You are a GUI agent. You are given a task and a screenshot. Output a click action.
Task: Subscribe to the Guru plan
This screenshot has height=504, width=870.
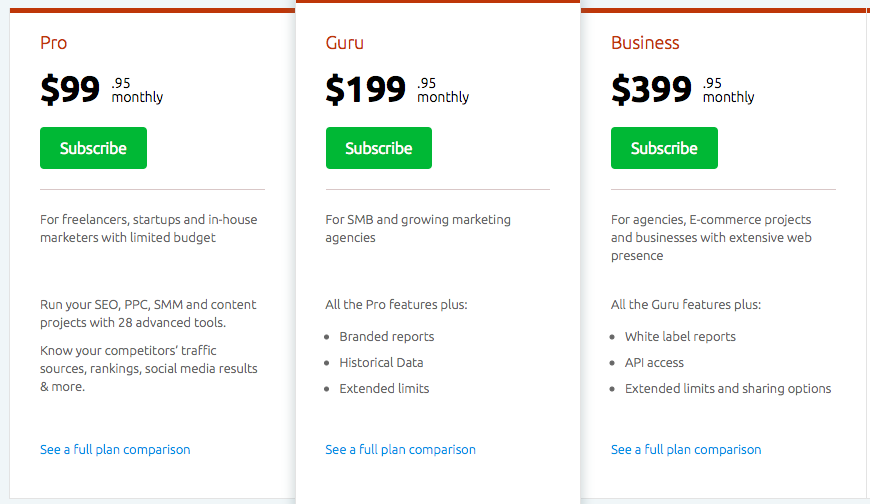379,148
